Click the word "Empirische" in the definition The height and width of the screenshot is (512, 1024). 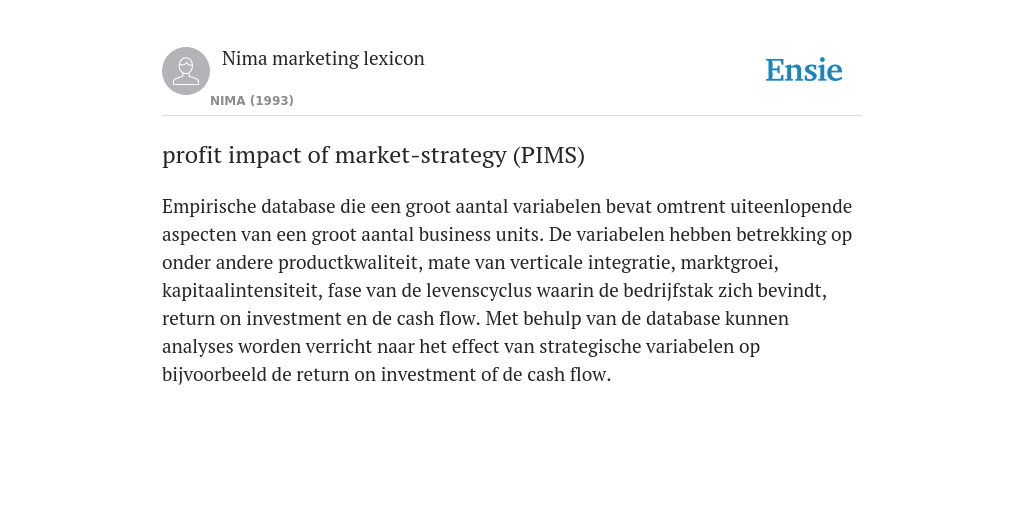tap(209, 206)
